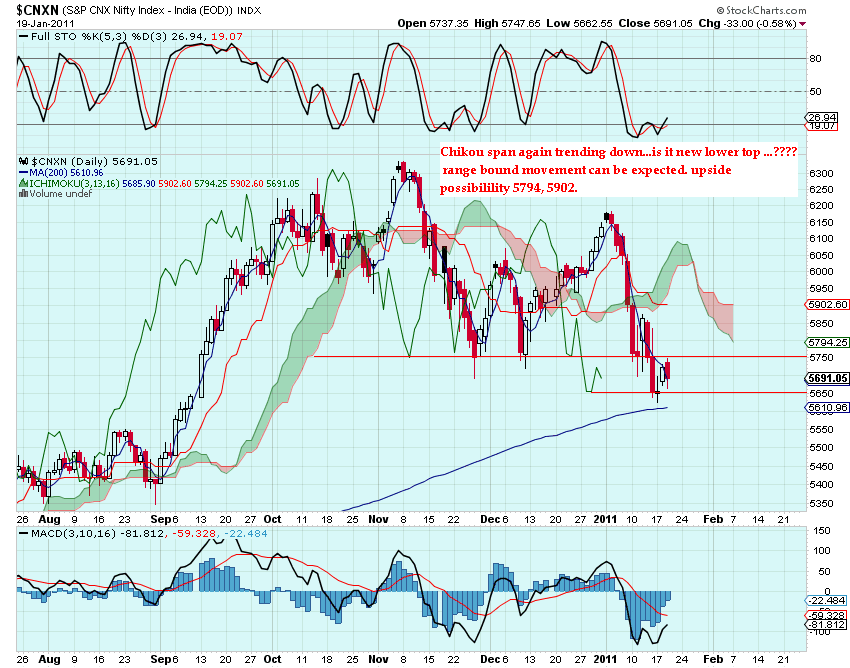850x668 pixels.
Task: Click the red down arrow beside Chg
Action: tap(802, 24)
